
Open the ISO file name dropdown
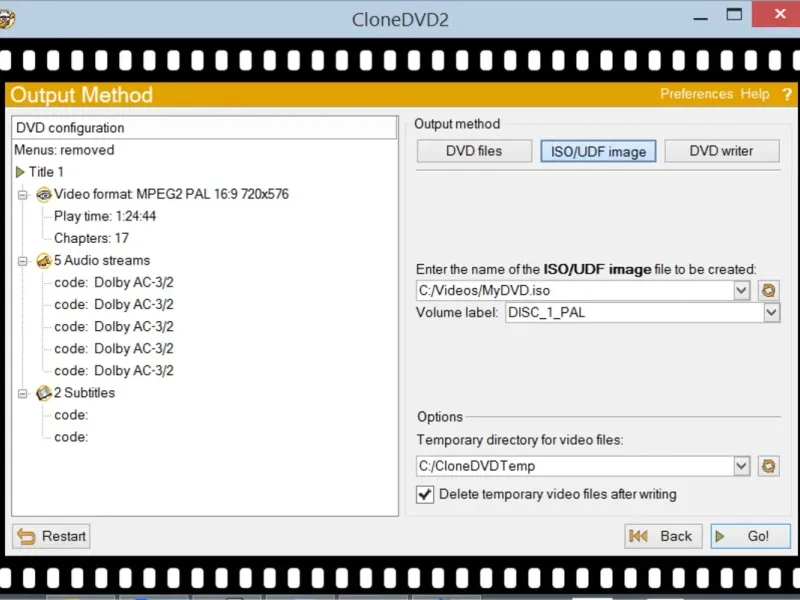click(742, 290)
